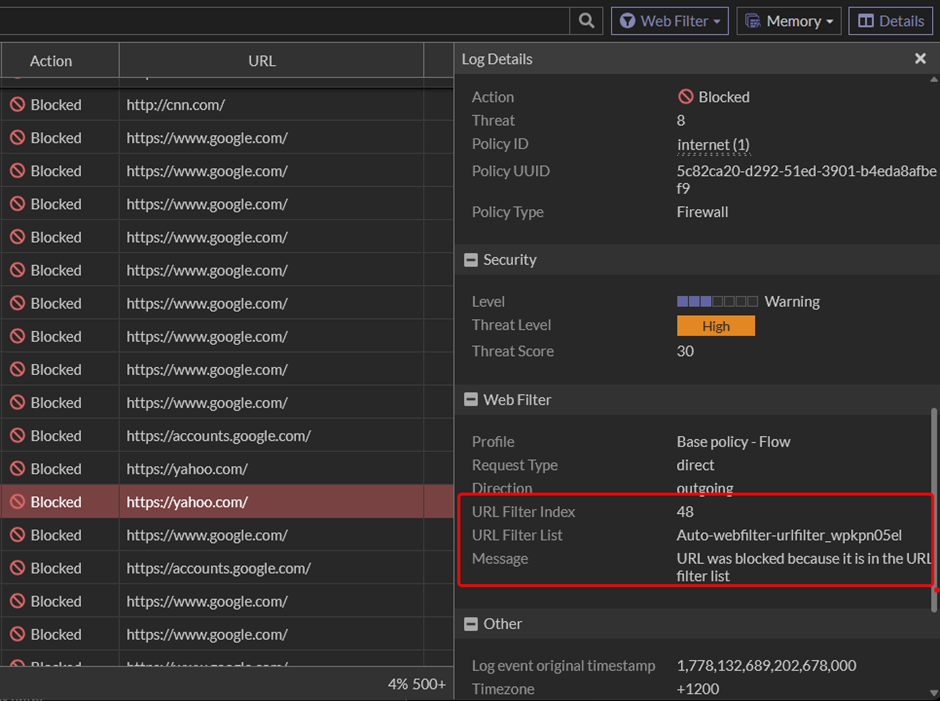Click the Policy Type value Firewall
The image size is (940, 701).
click(x=702, y=212)
